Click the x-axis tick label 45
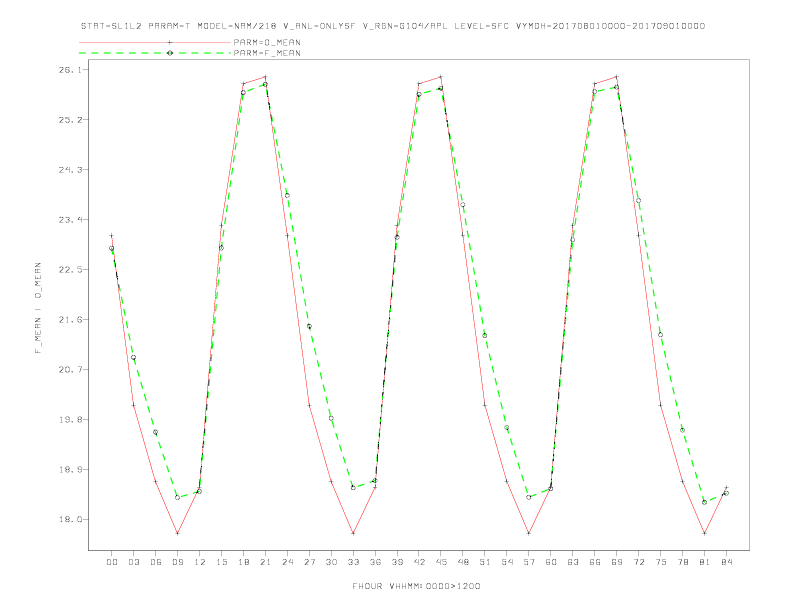The width and height of the screenshot is (792, 612). point(441,562)
